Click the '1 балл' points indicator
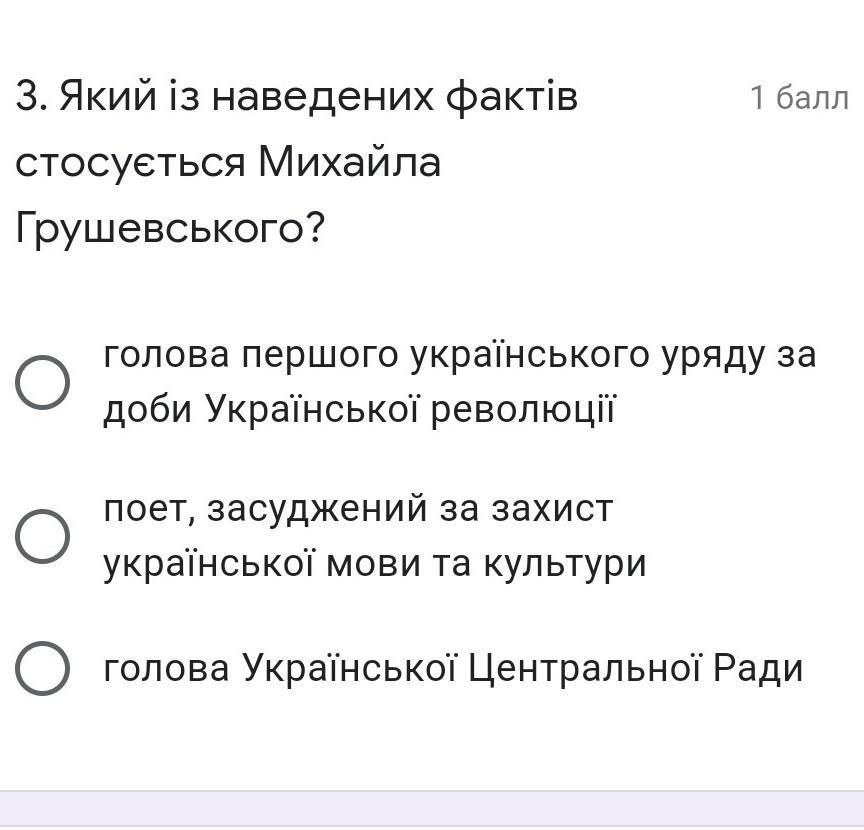This screenshot has height=830, width=864. tap(798, 98)
